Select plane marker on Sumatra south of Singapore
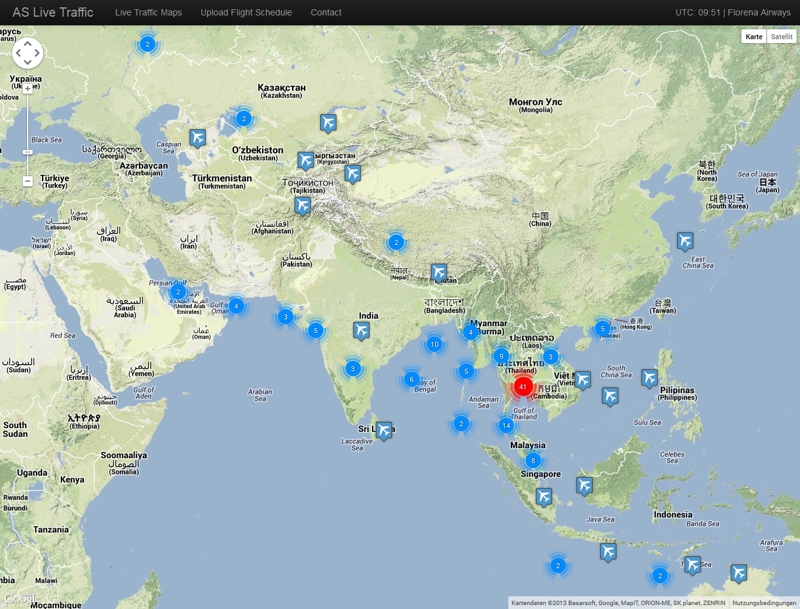800x609 pixels. click(x=544, y=496)
